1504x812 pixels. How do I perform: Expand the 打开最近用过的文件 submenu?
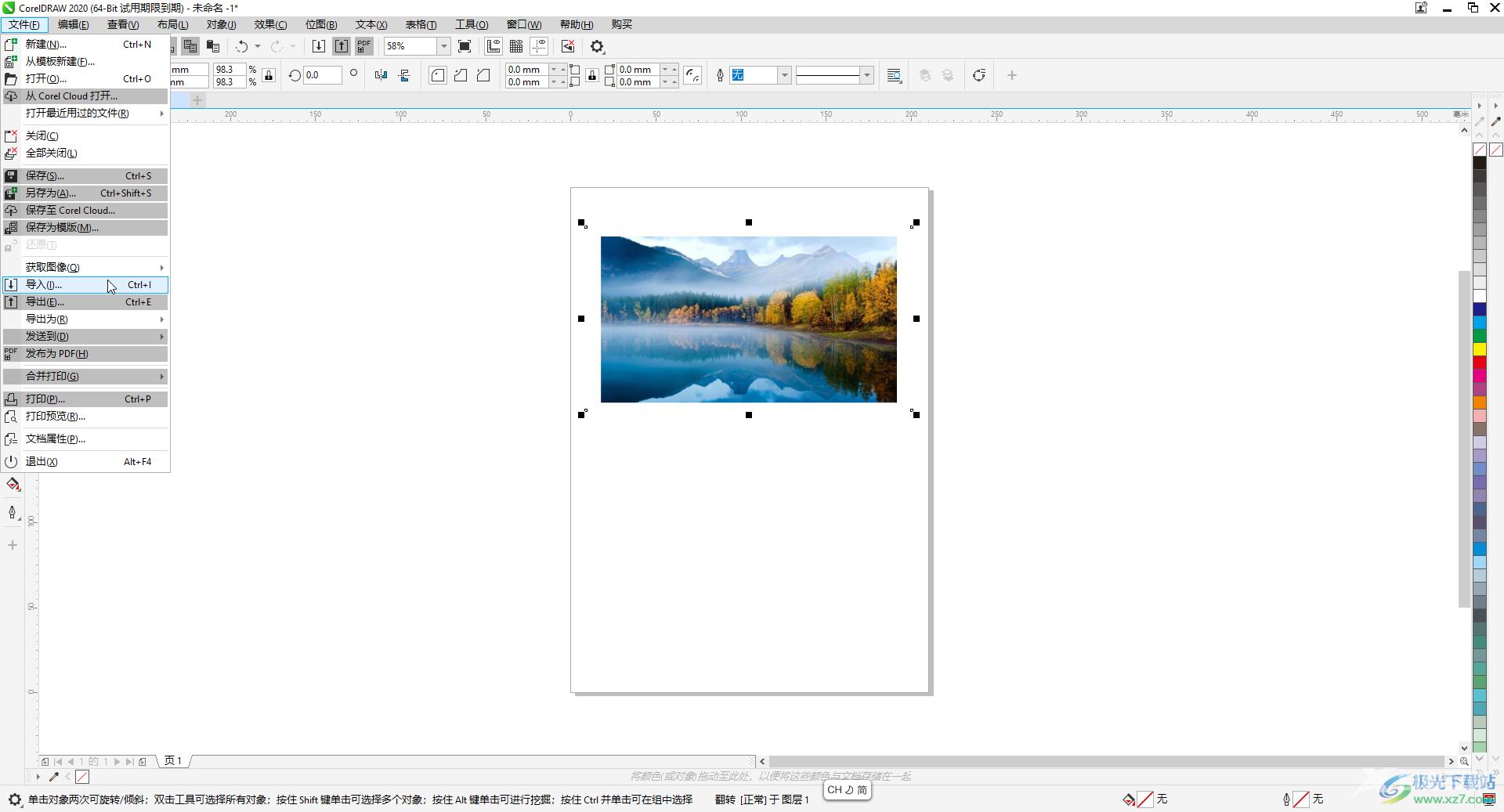85,114
